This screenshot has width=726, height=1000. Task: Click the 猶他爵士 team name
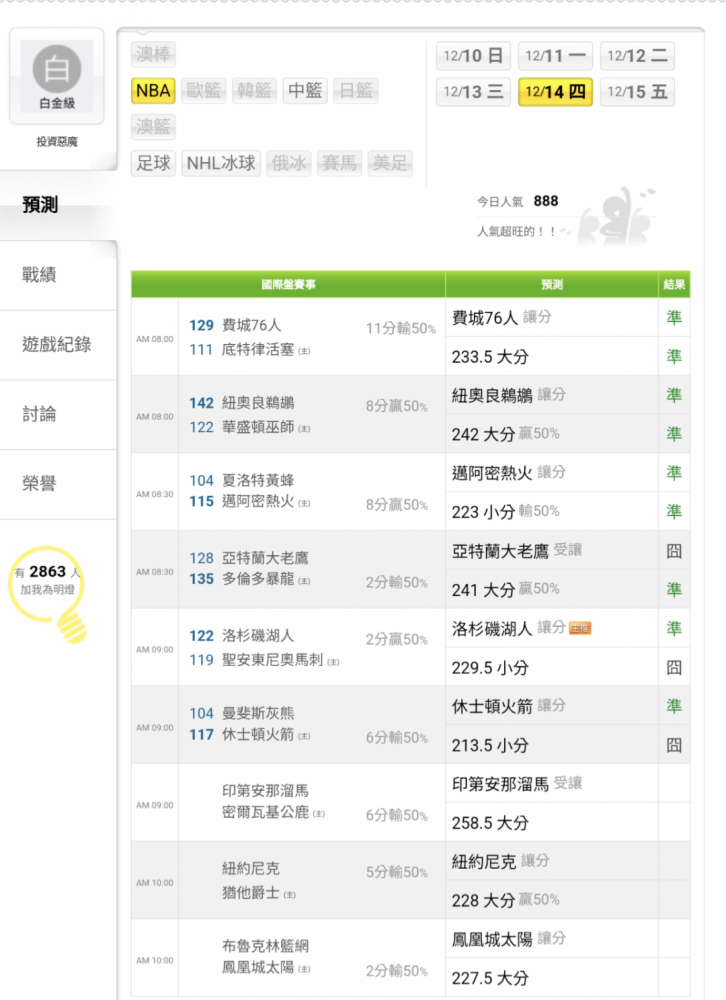[x=251, y=893]
